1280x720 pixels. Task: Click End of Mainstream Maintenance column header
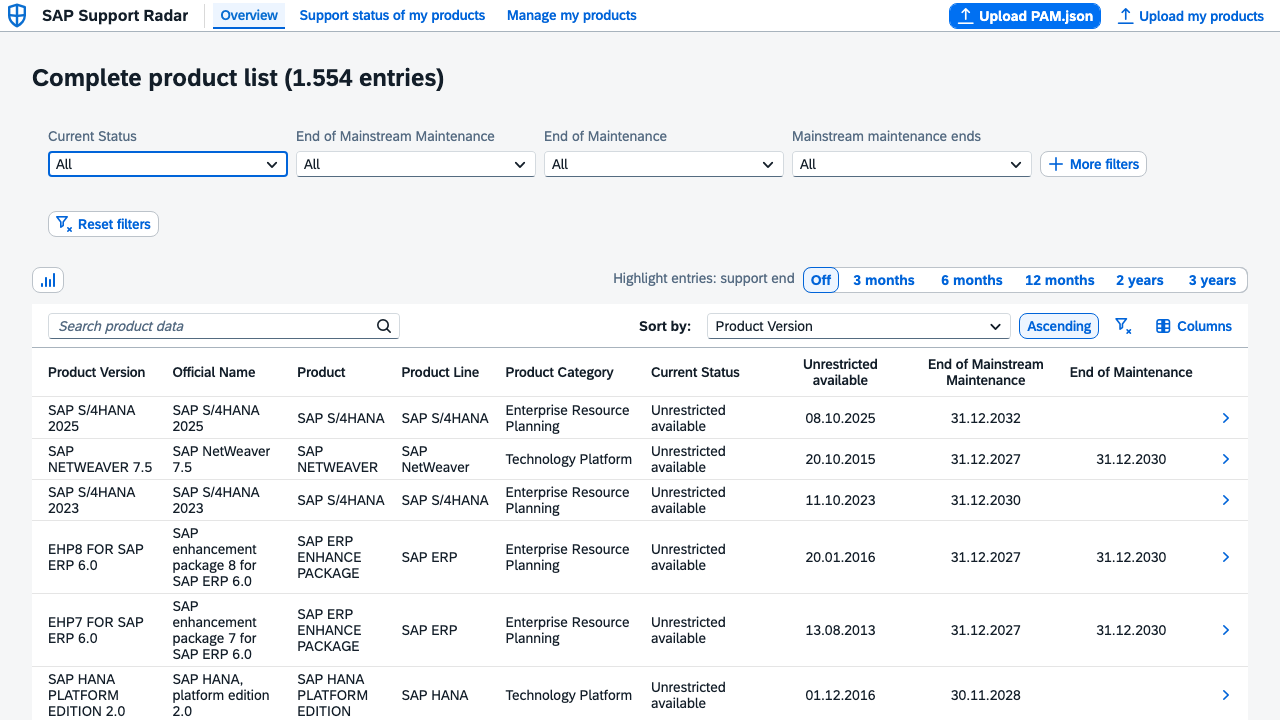[x=986, y=372]
